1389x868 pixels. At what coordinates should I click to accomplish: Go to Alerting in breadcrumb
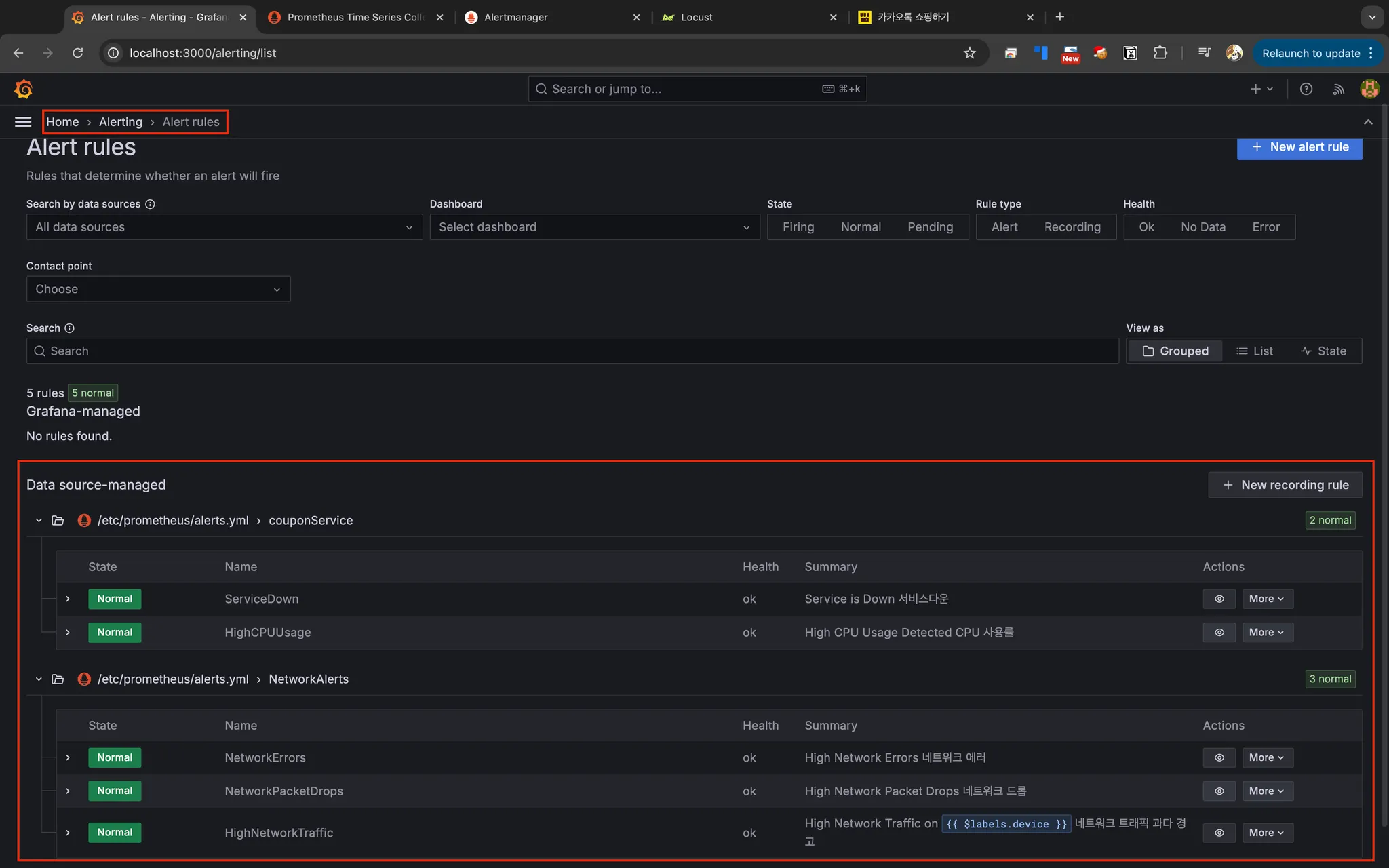(x=121, y=122)
